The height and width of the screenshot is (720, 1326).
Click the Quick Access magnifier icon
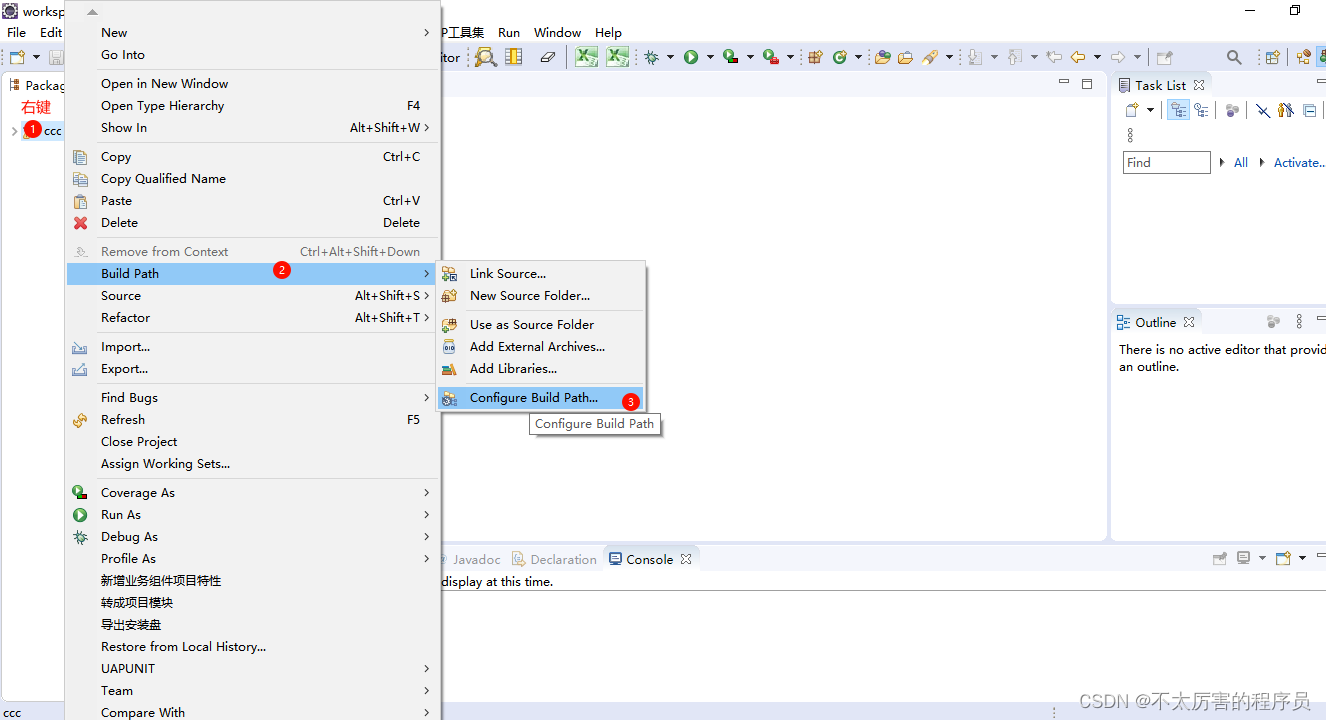(x=1234, y=57)
